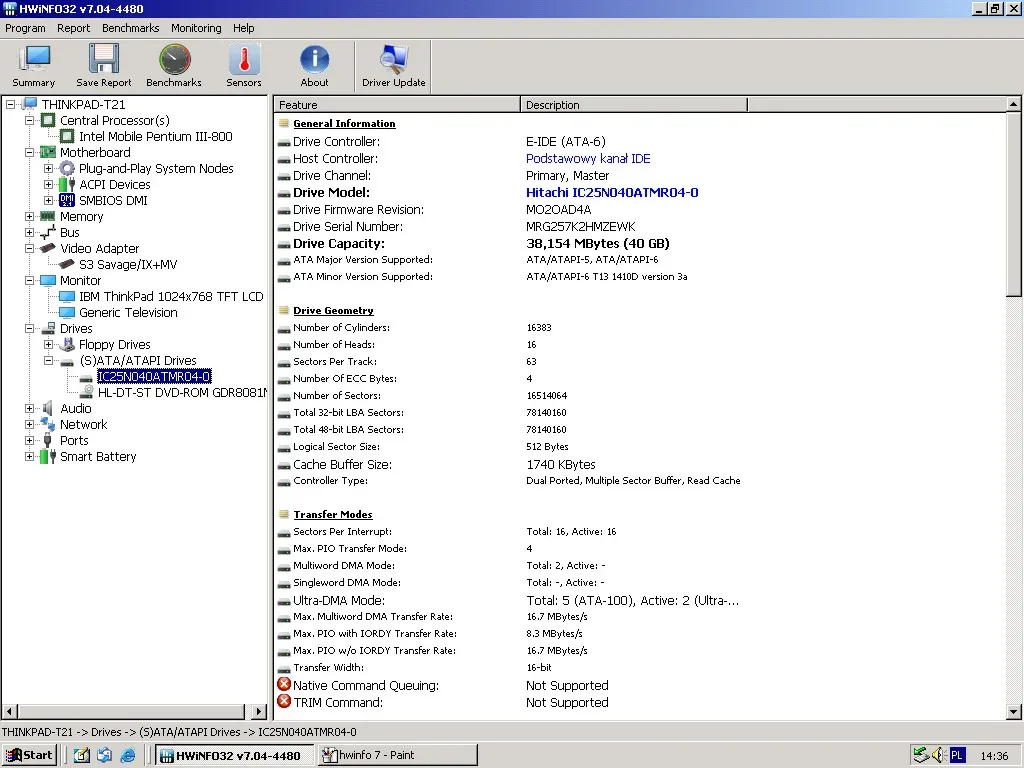Click the tree pane scroll-right arrow

pyautogui.click(x=259, y=711)
